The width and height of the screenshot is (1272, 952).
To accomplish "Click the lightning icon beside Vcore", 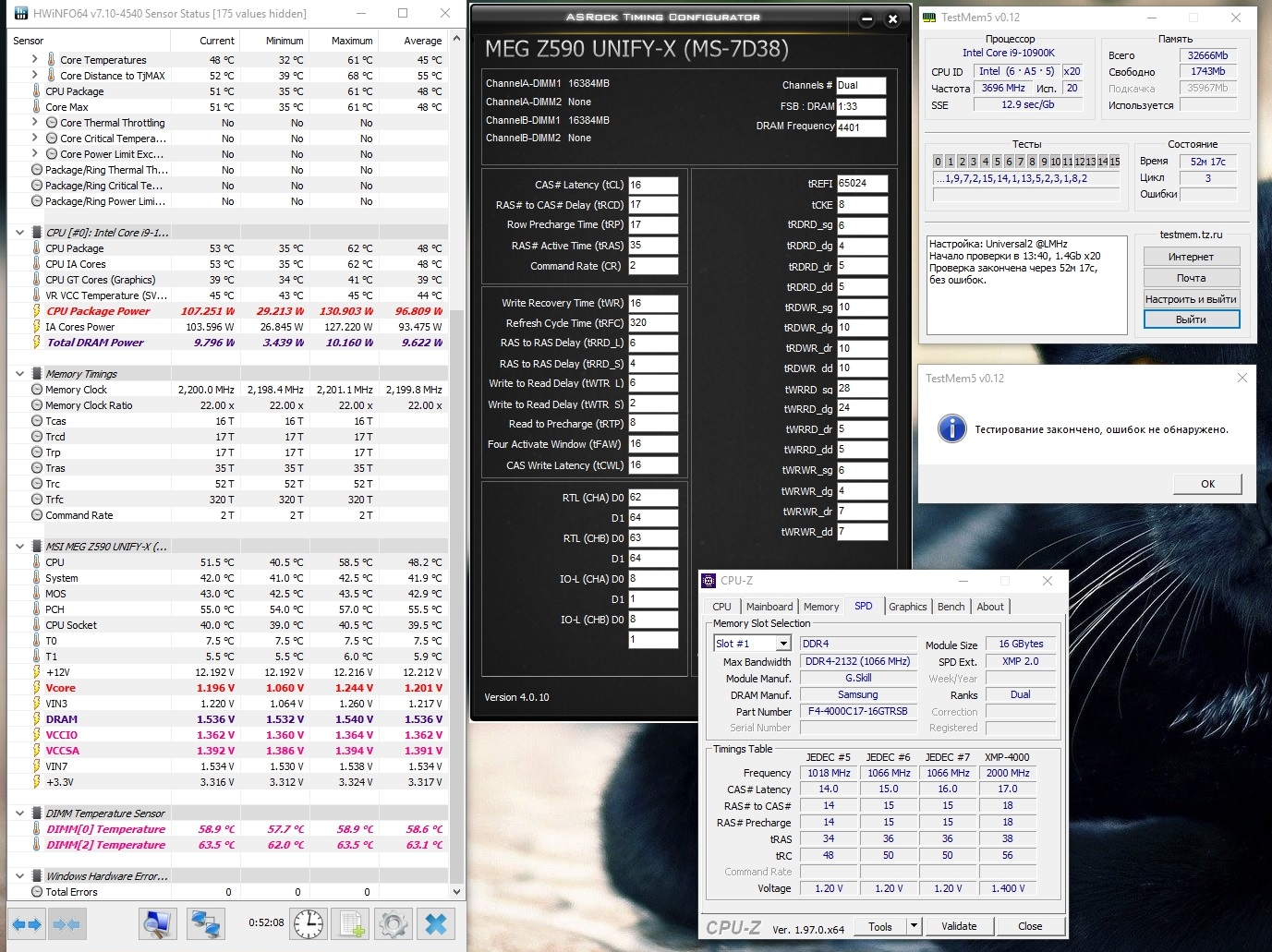I will pyautogui.click(x=37, y=688).
